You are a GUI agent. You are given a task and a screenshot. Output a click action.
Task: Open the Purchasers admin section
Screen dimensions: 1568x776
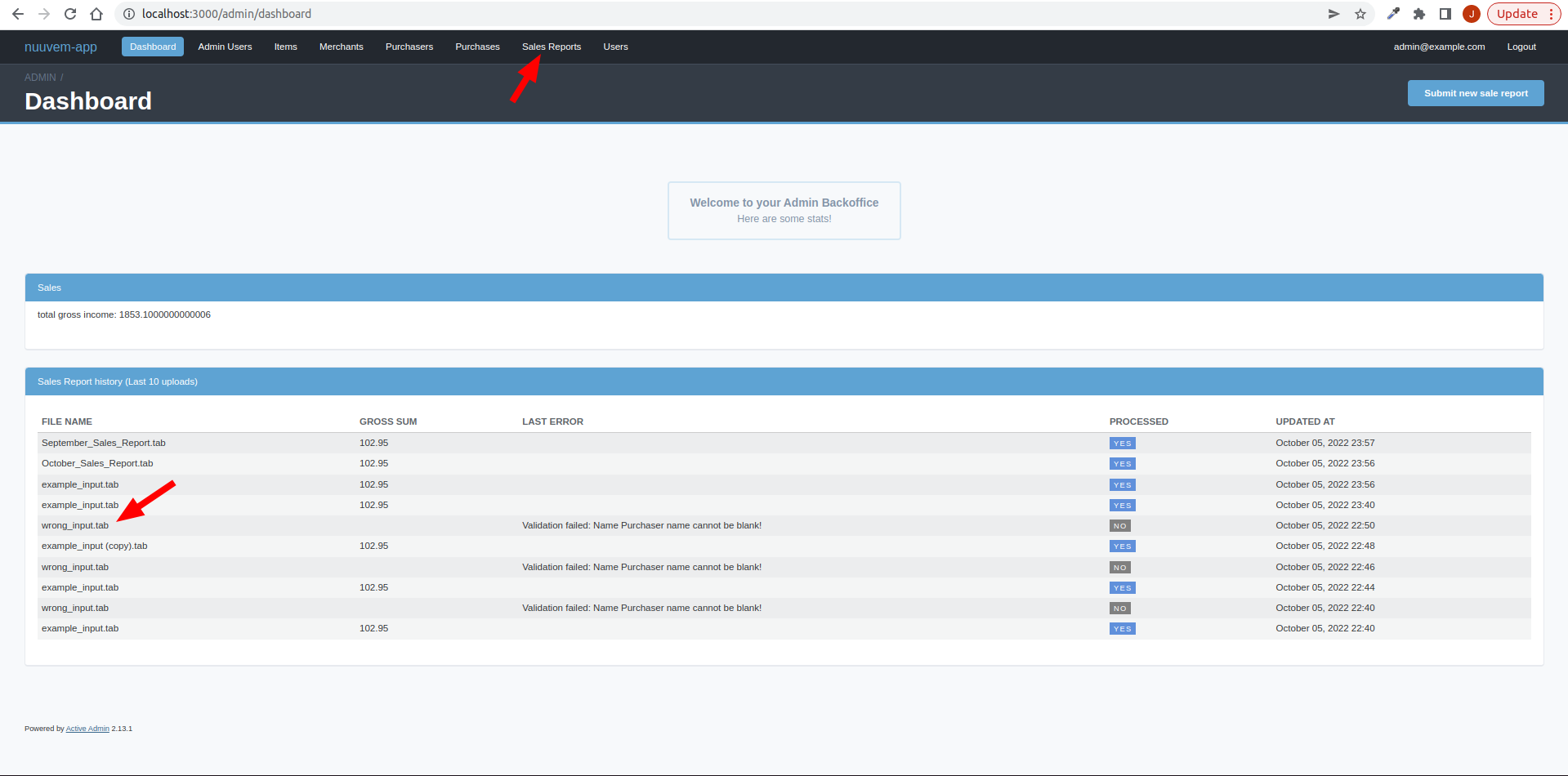[409, 47]
